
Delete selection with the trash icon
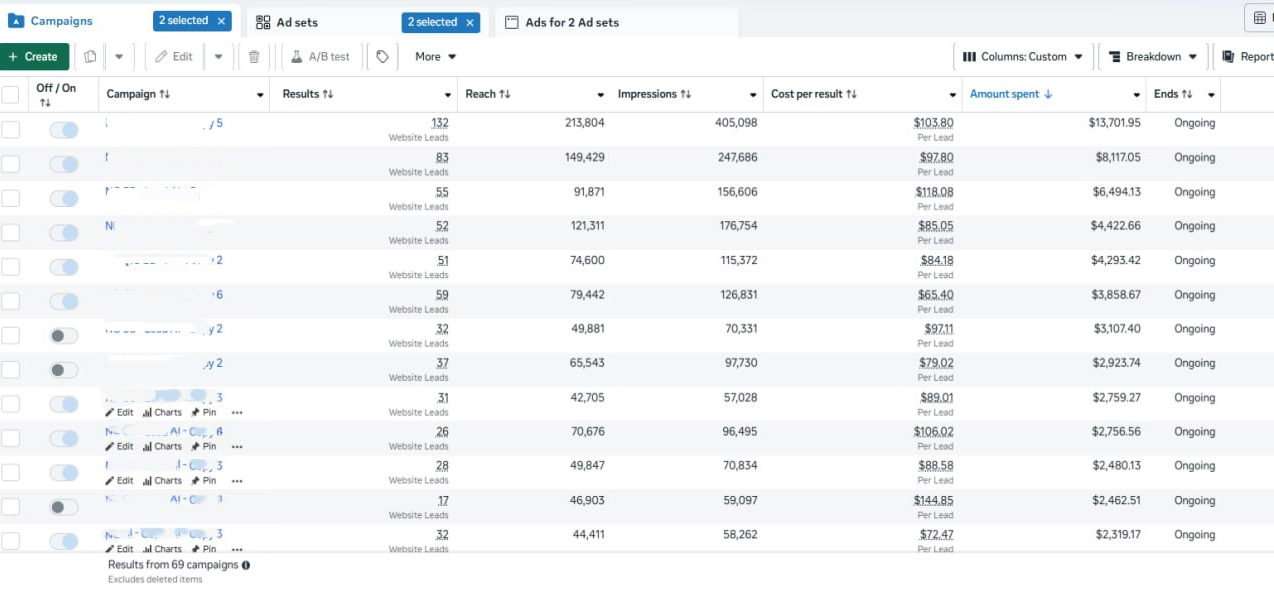point(254,57)
